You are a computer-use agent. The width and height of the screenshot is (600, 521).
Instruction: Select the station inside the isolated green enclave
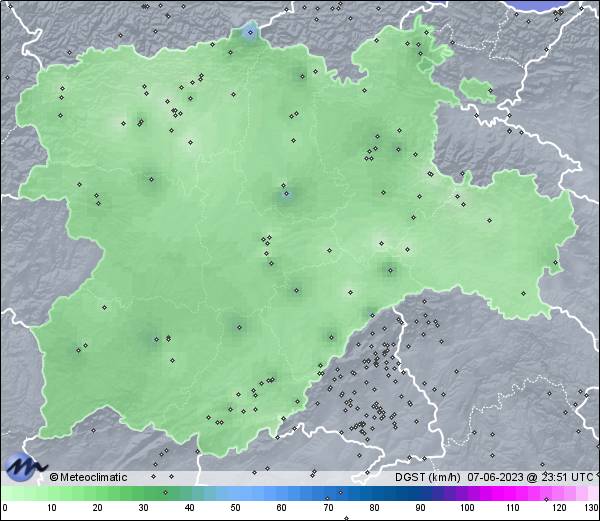tap(490, 91)
